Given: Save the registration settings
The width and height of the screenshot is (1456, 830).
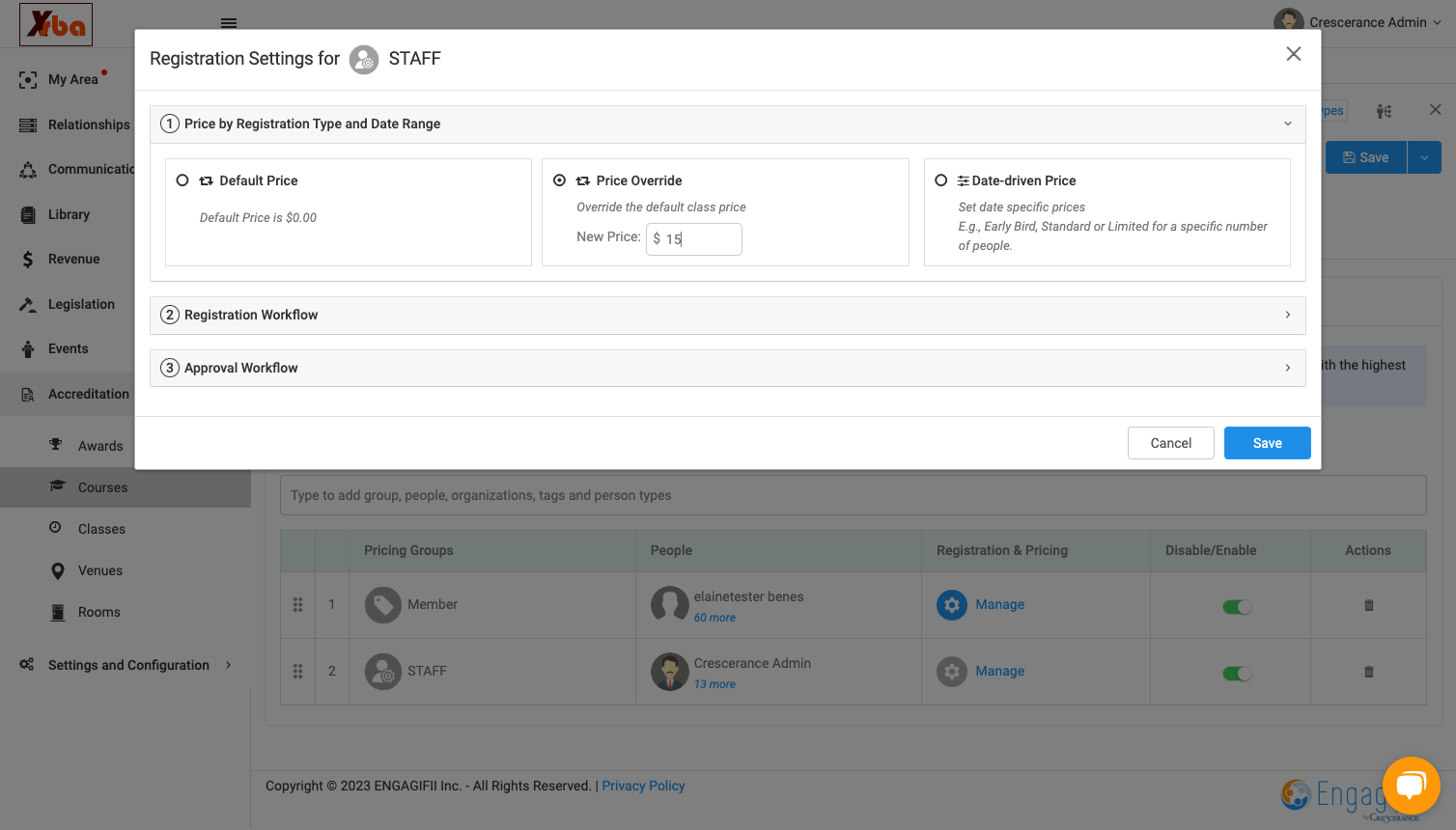Looking at the screenshot, I should (x=1268, y=443).
